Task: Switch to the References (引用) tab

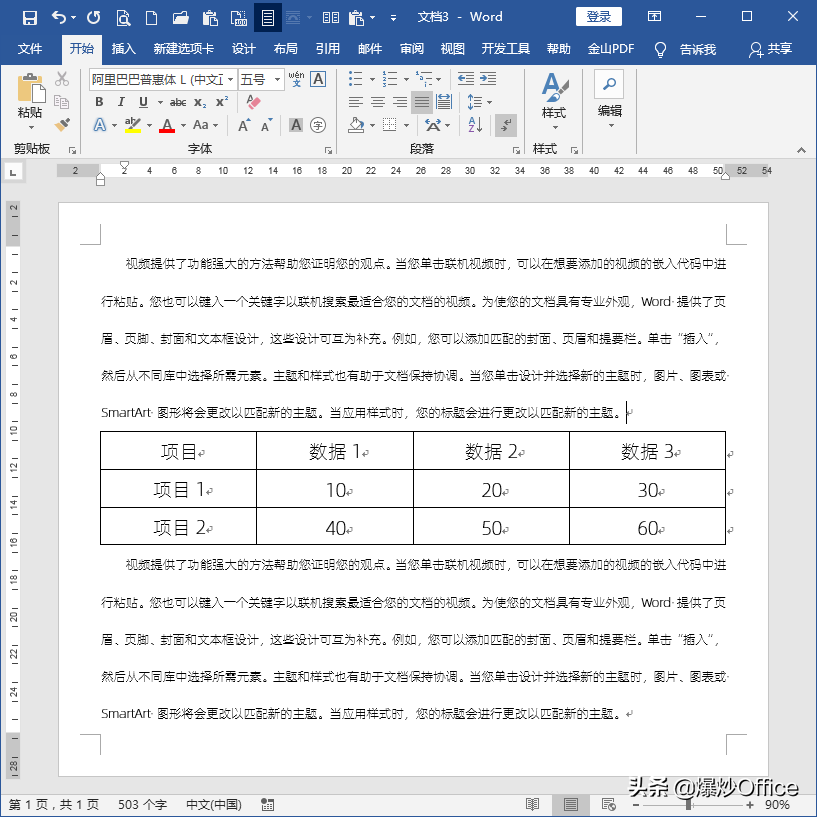Action: 328,49
